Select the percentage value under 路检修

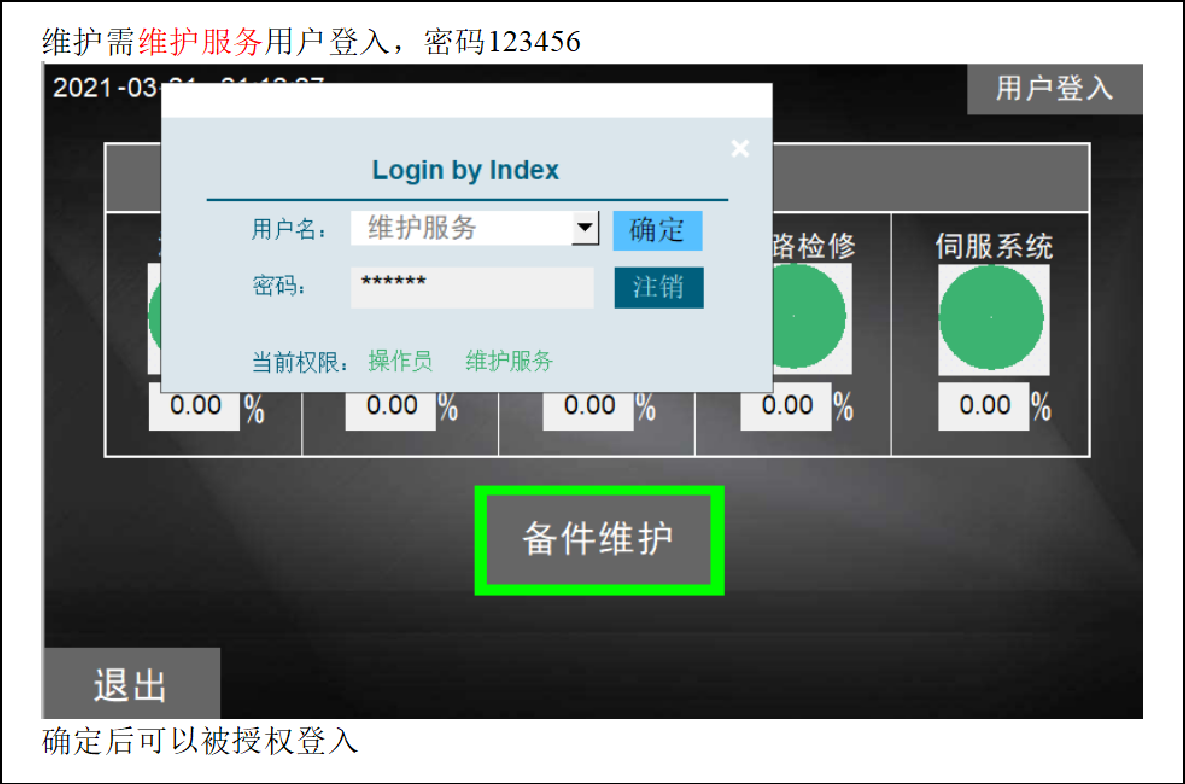(786, 406)
